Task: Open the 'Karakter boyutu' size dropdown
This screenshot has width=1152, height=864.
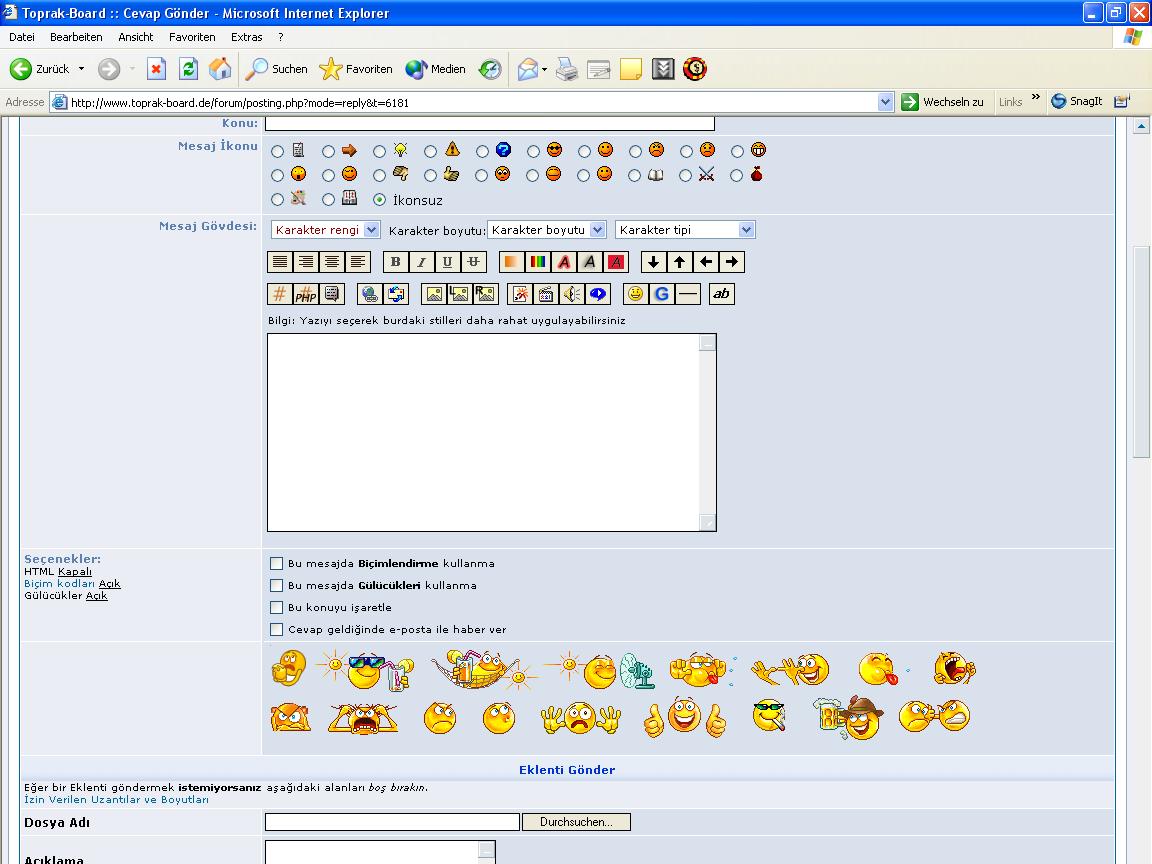Action: [x=547, y=230]
